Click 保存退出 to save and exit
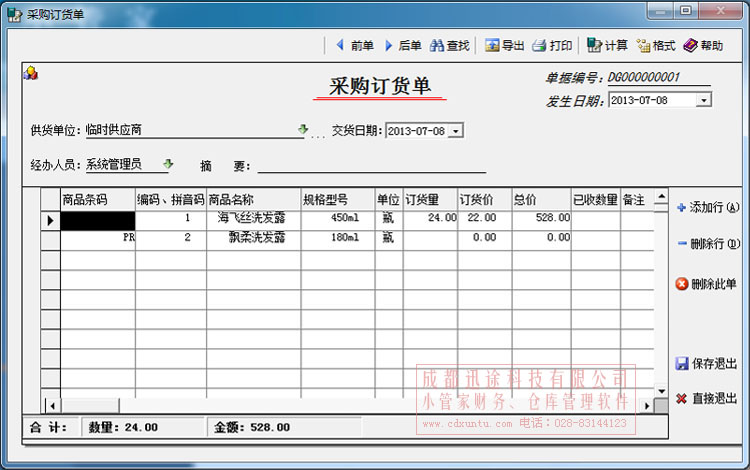 tap(708, 363)
